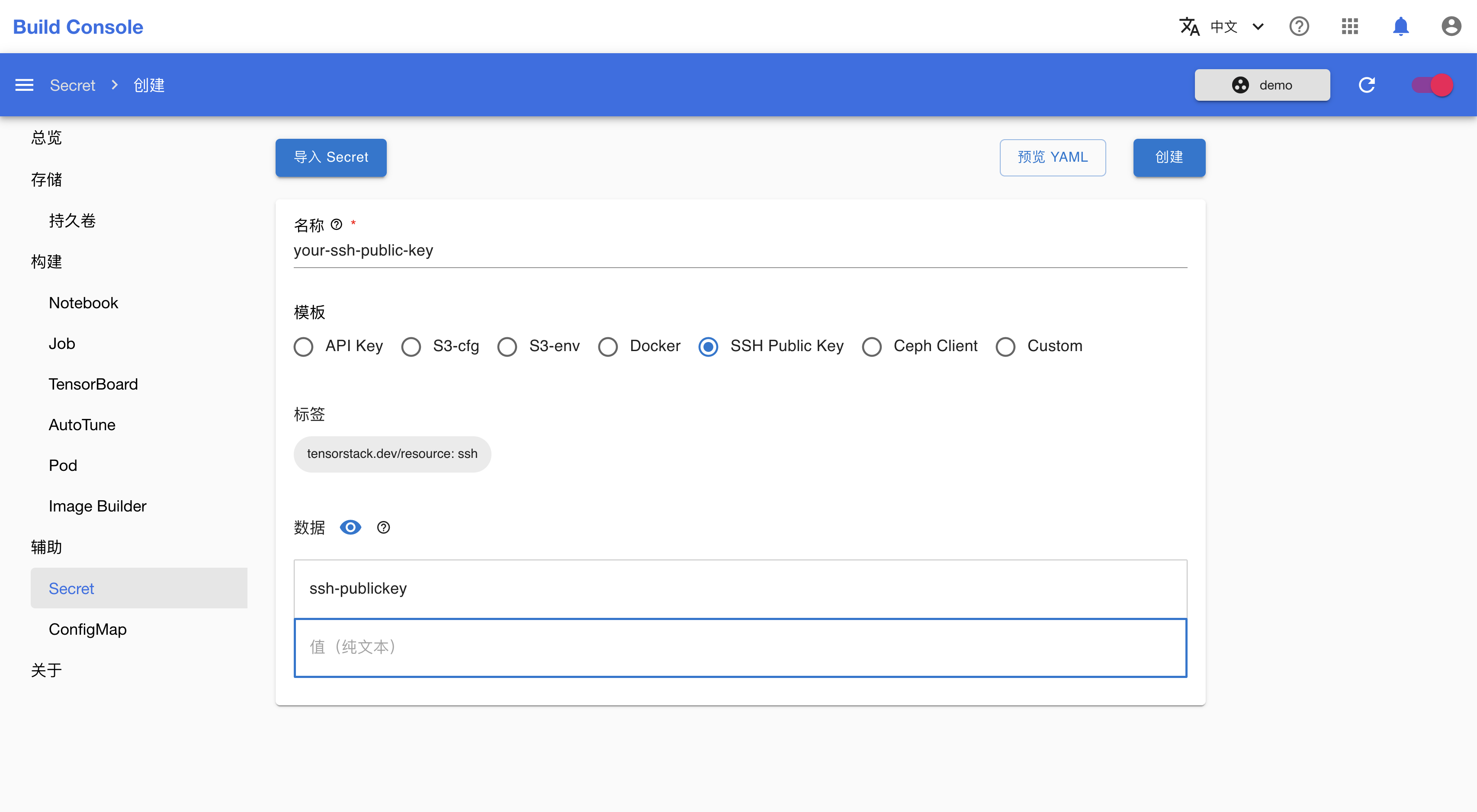Viewport: 1477px width, 812px height.
Task: Collapse the 构建 sidebar section
Action: pos(46,261)
